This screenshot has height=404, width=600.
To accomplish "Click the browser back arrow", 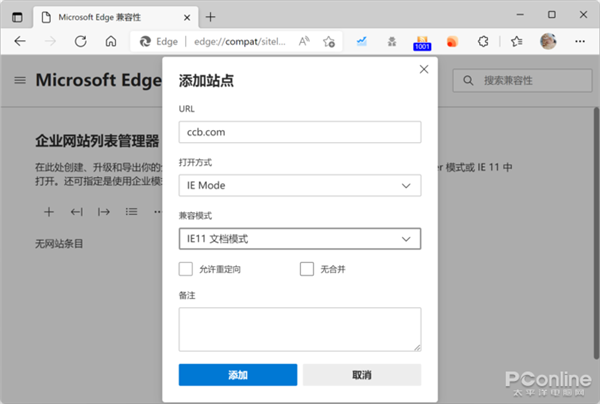I will click(21, 42).
